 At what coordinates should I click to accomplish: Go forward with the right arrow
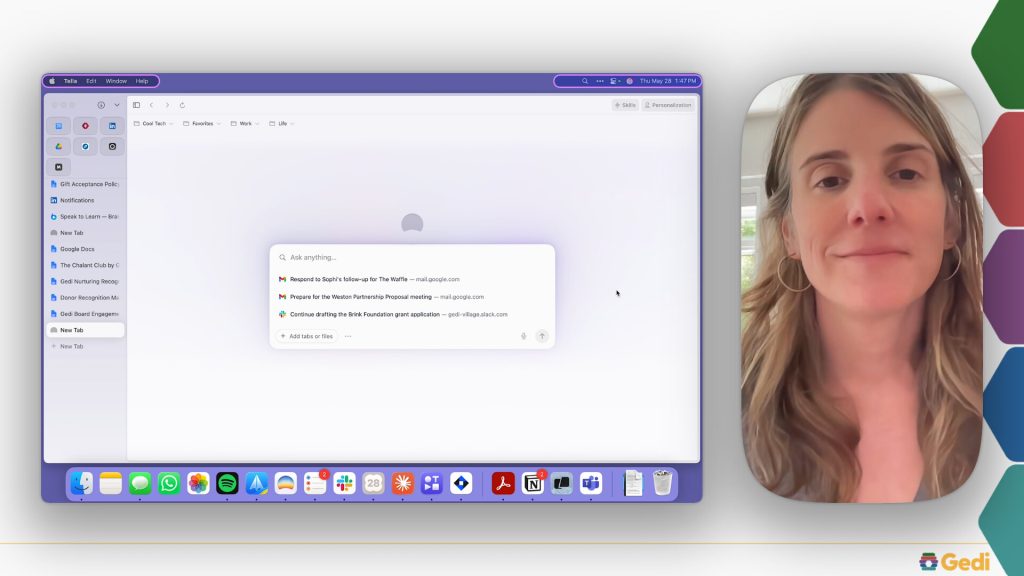tap(167, 105)
